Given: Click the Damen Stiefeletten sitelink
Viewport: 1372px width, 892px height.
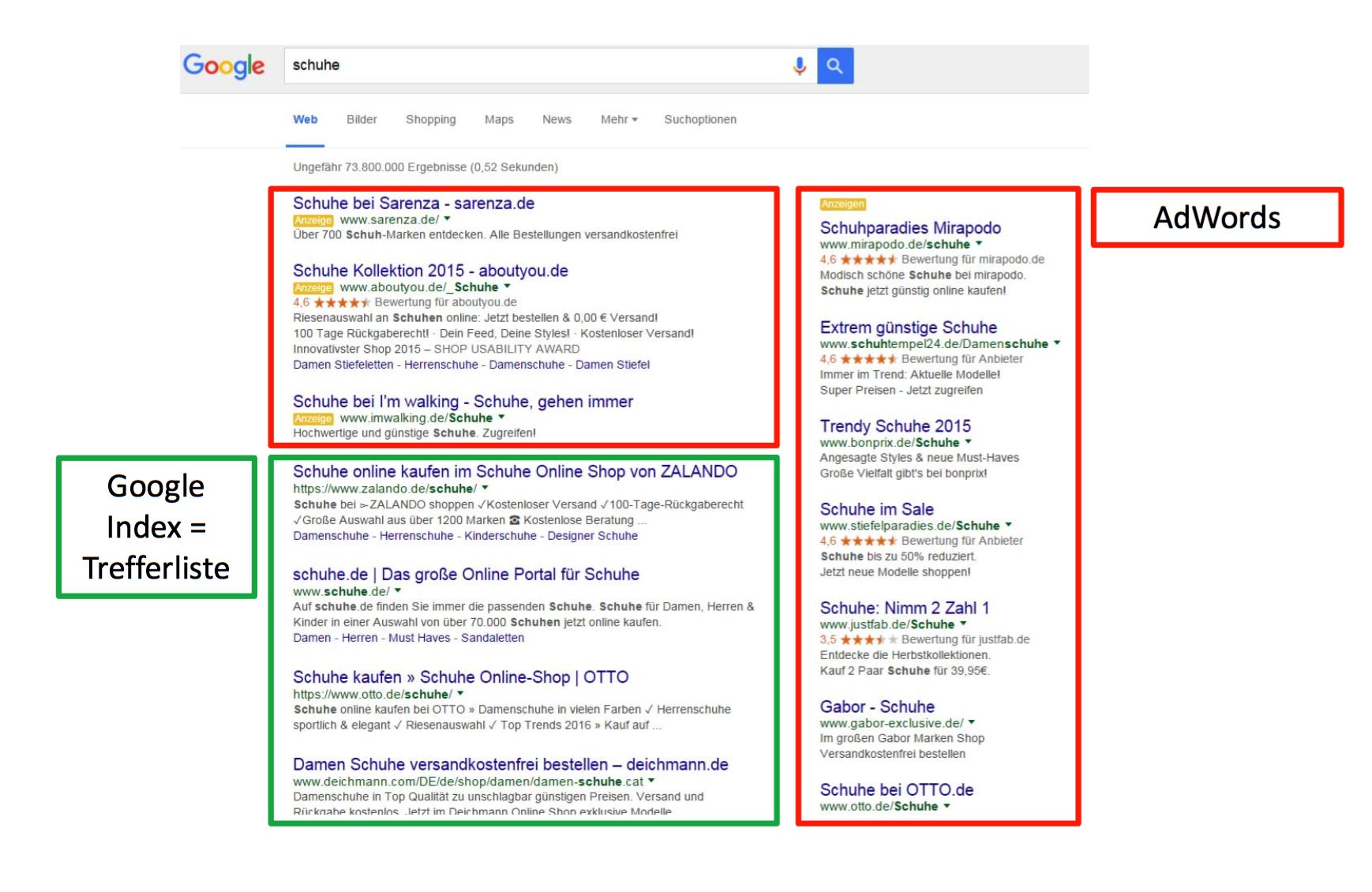Looking at the screenshot, I should [343, 365].
